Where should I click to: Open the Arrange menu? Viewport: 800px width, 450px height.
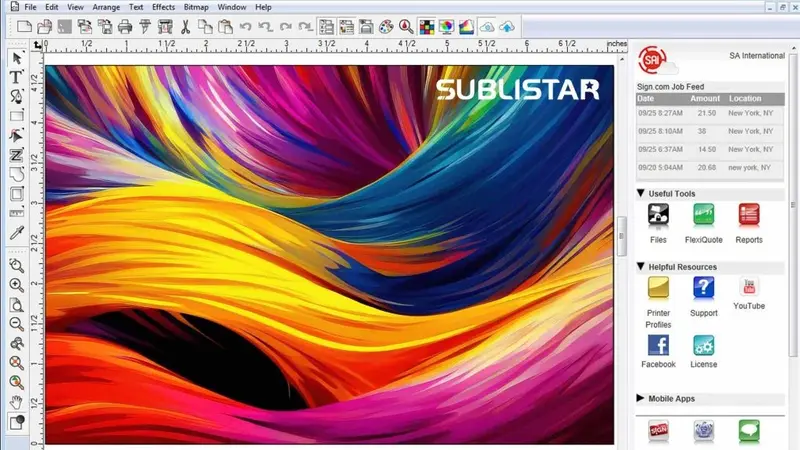pos(106,7)
